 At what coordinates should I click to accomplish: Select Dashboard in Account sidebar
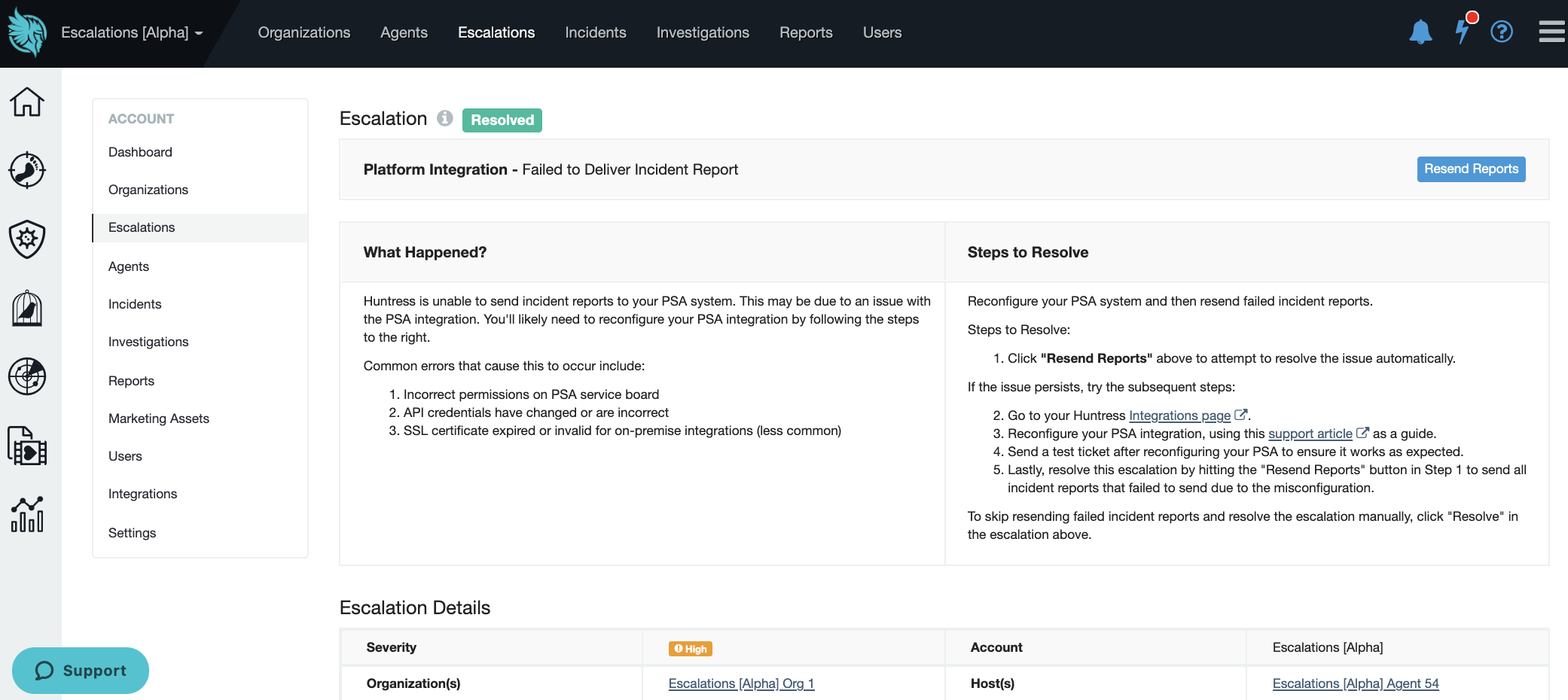click(200, 152)
